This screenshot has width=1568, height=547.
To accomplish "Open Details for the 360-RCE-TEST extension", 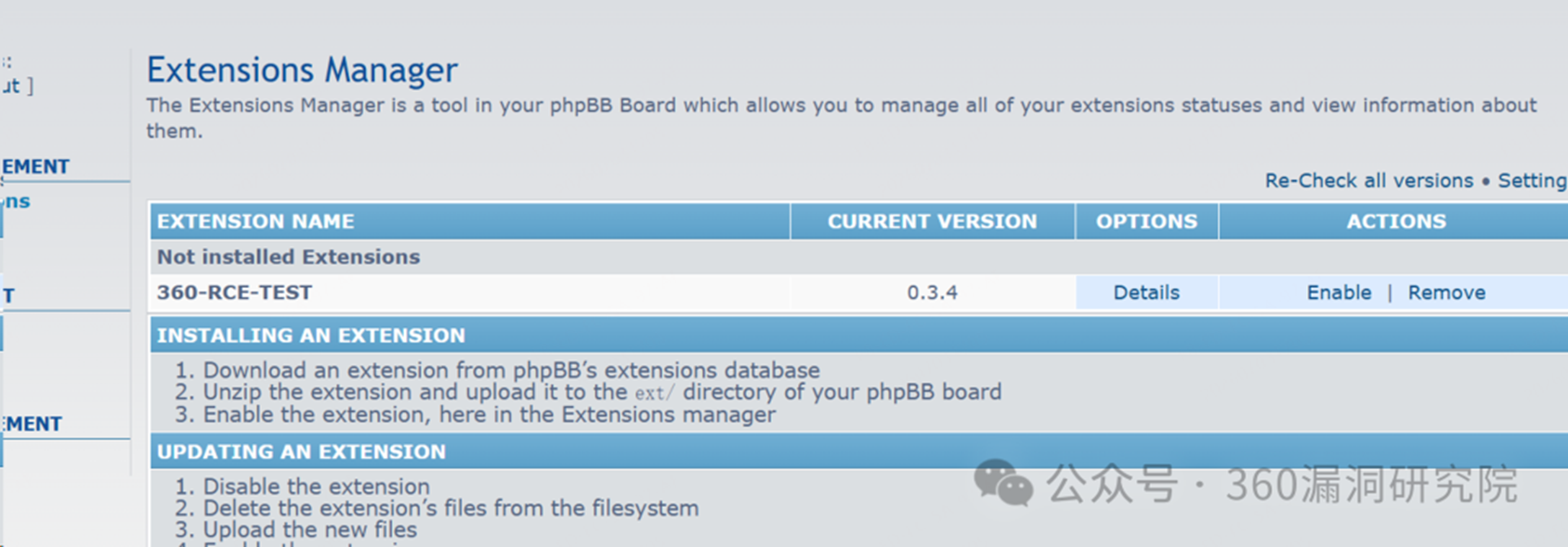I will (x=1146, y=293).
